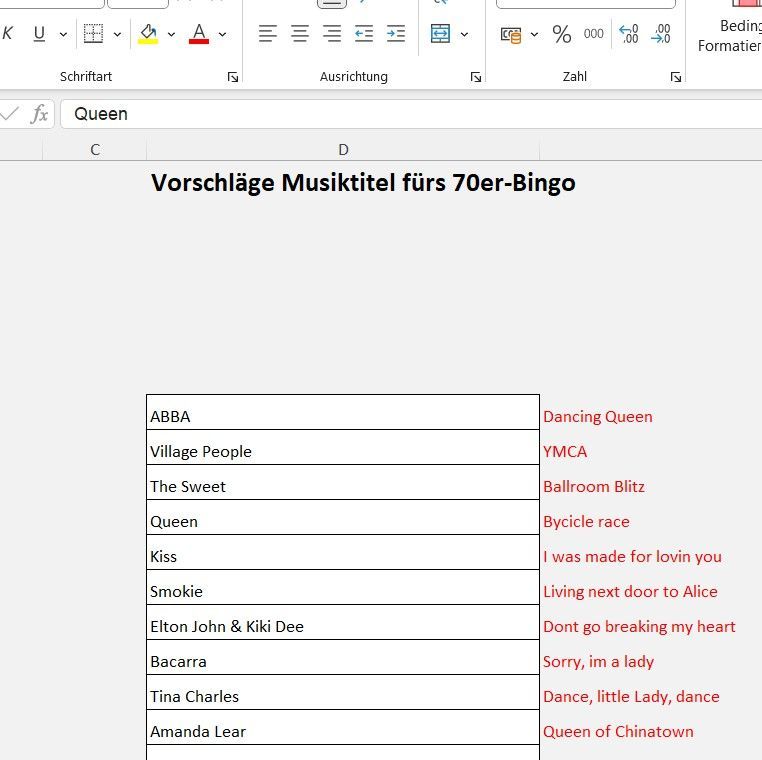The height and width of the screenshot is (760, 762).
Task: Decrease the cell indent
Action: click(364, 34)
